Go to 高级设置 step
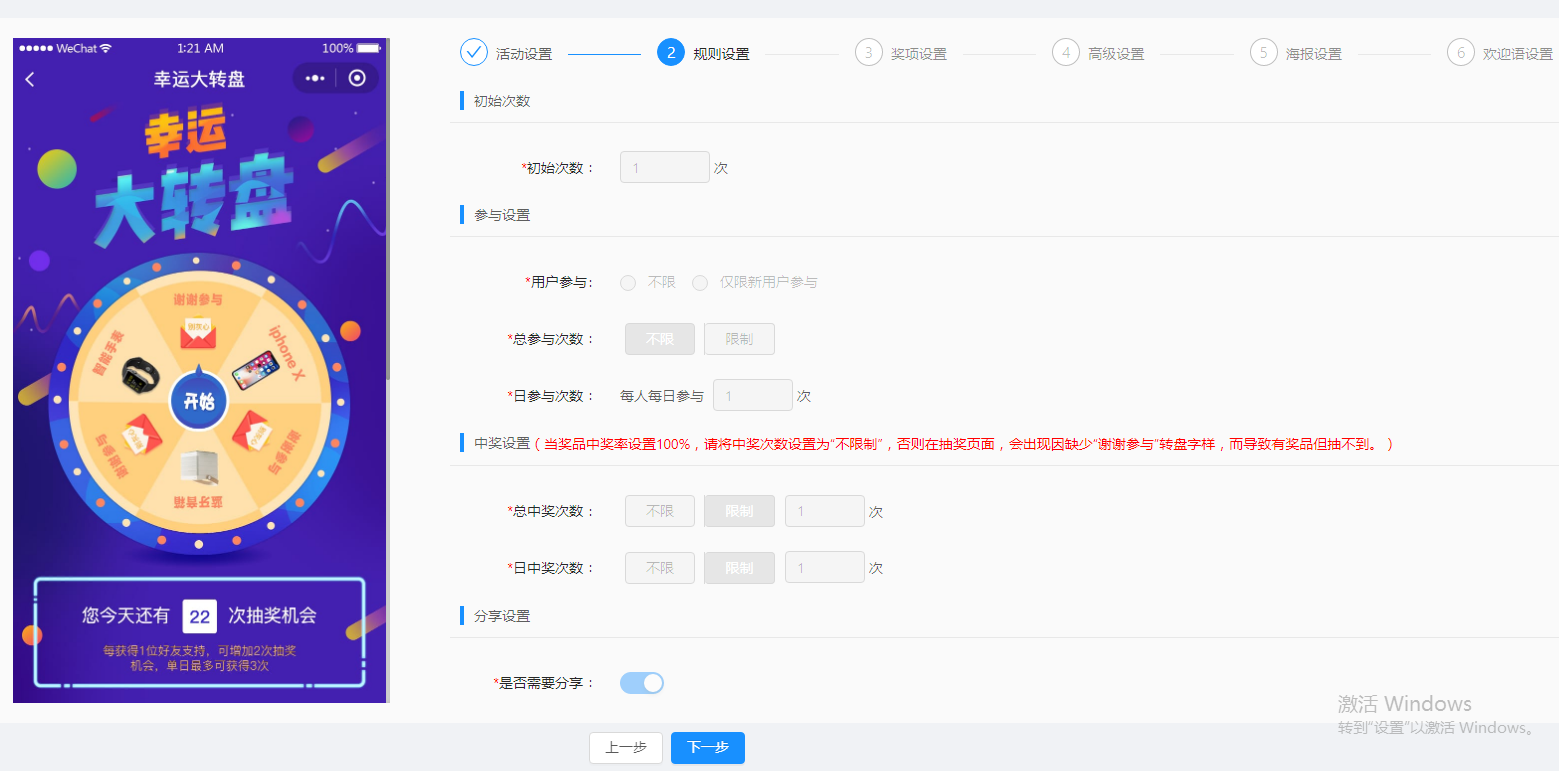 [x=1116, y=54]
